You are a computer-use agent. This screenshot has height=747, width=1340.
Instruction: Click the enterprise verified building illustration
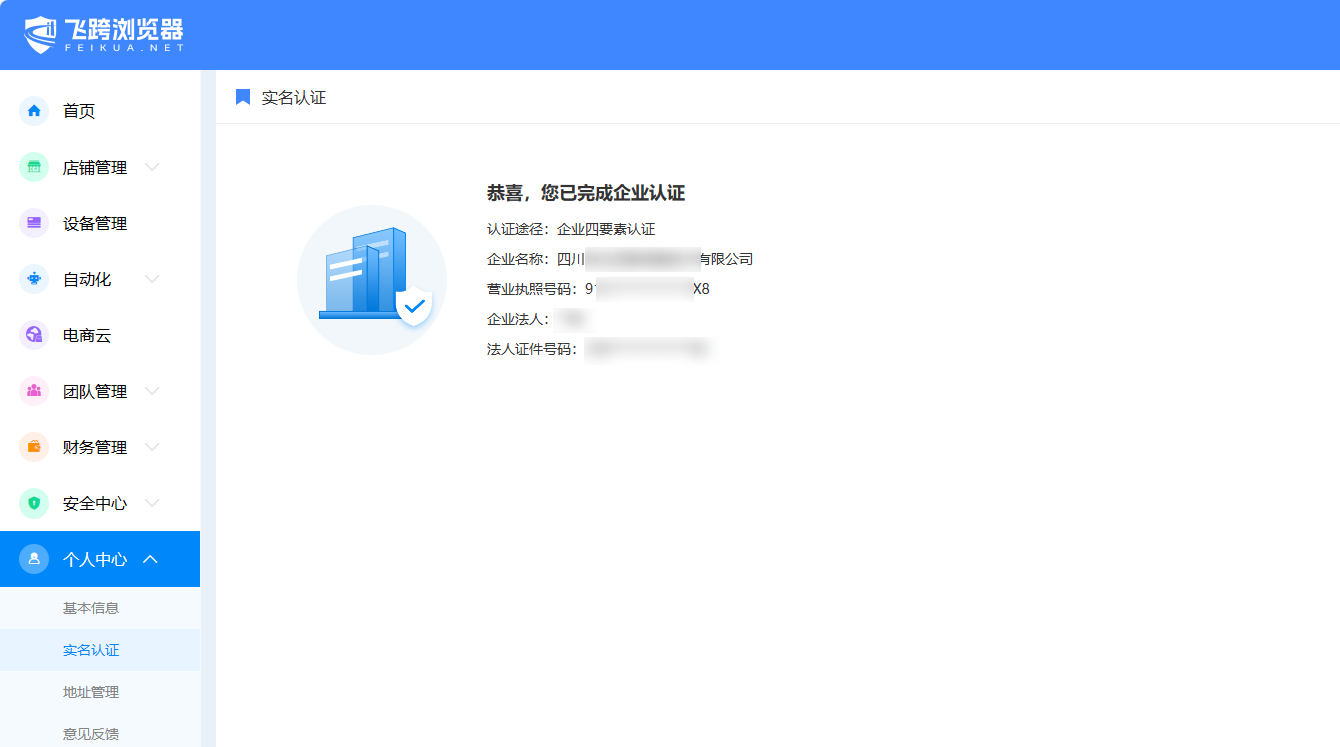(x=372, y=279)
